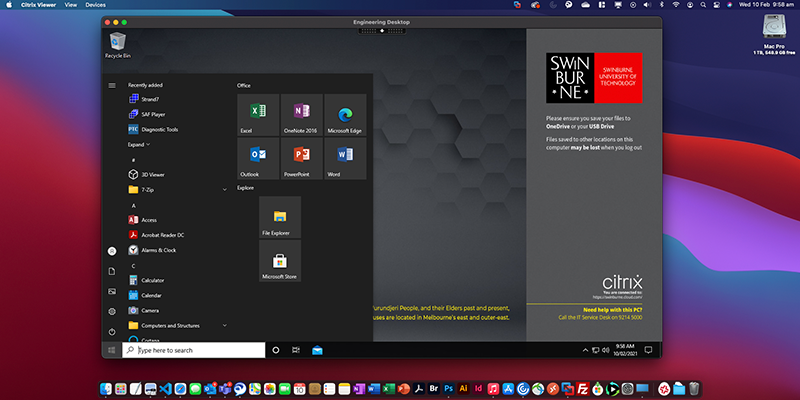Open FileZilla from the dock

click(x=583, y=389)
